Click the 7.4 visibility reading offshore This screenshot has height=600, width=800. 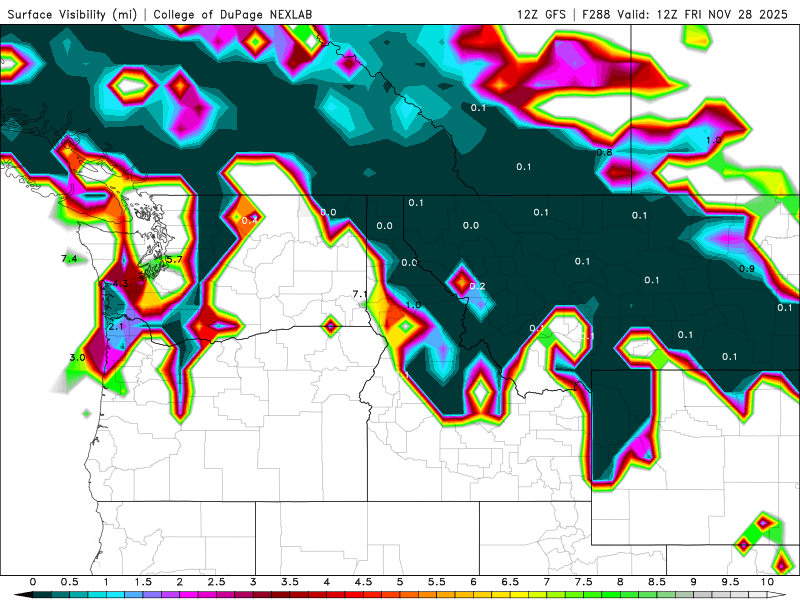(x=69, y=259)
